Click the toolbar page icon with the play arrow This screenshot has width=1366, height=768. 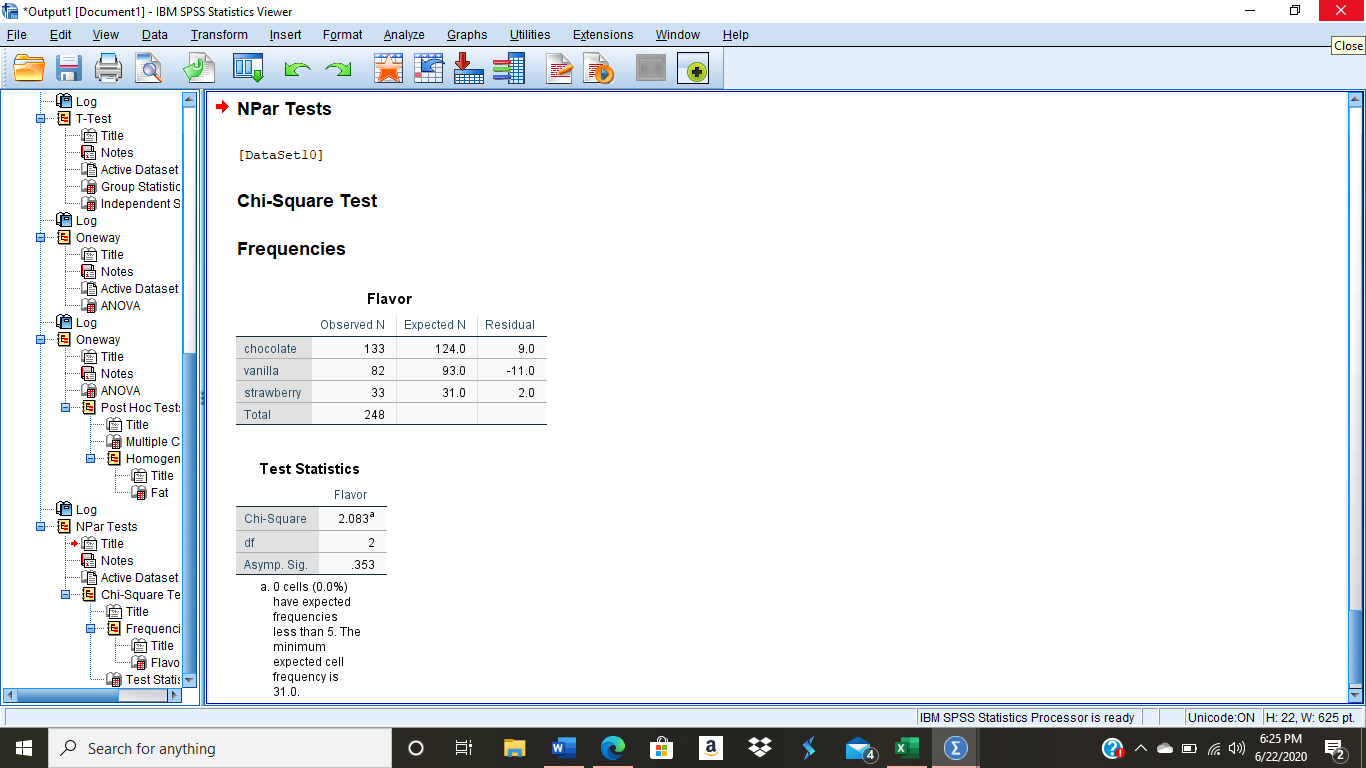coord(599,68)
